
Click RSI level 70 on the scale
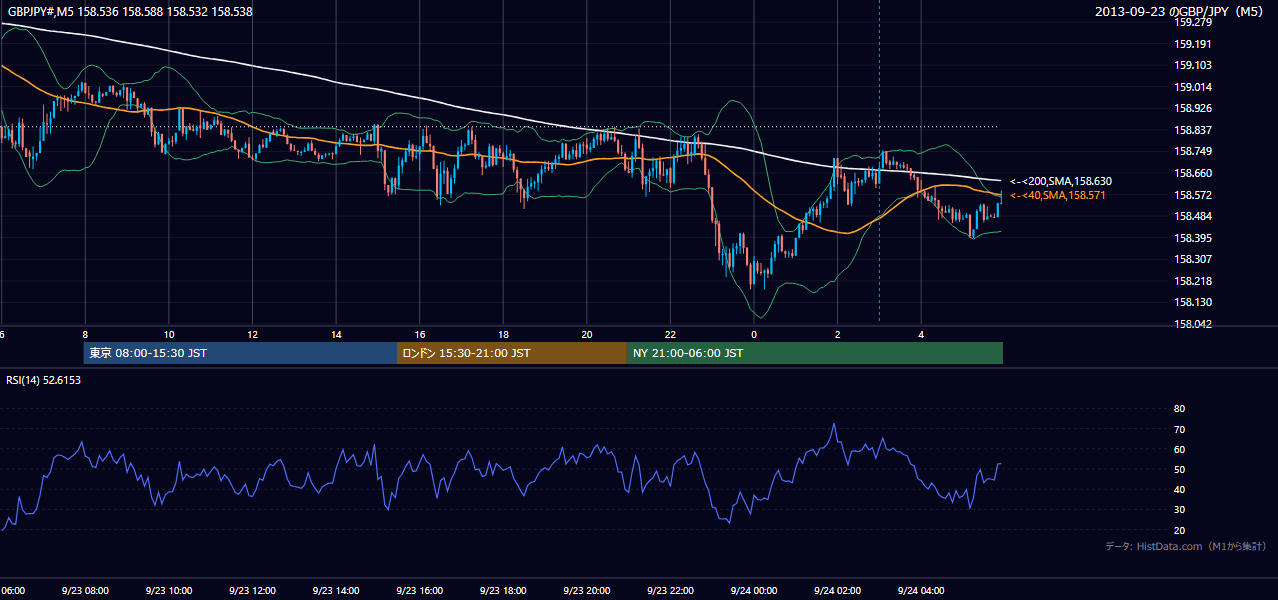(x=1179, y=429)
